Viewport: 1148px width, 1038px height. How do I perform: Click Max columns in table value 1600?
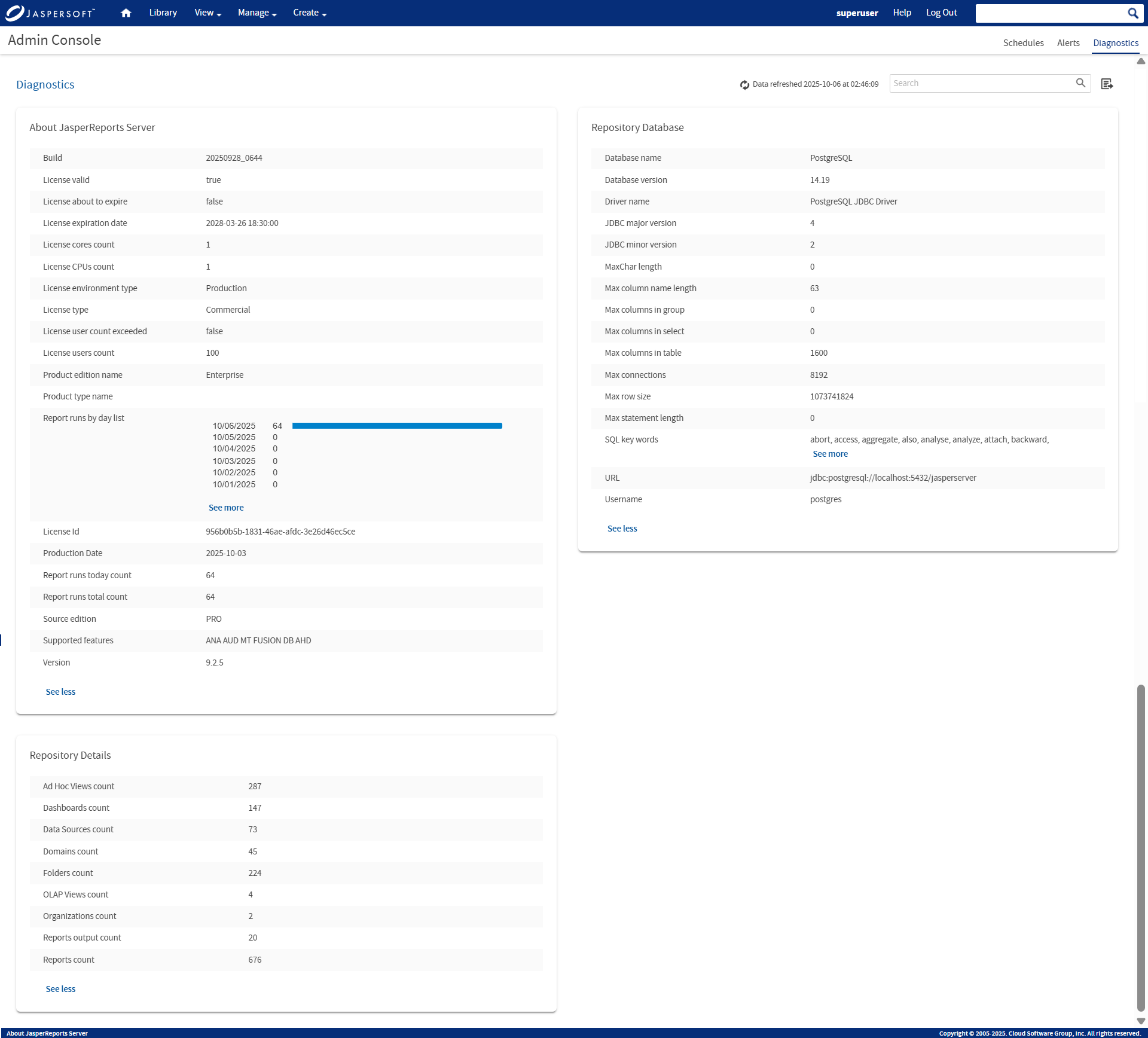pyautogui.click(x=819, y=353)
